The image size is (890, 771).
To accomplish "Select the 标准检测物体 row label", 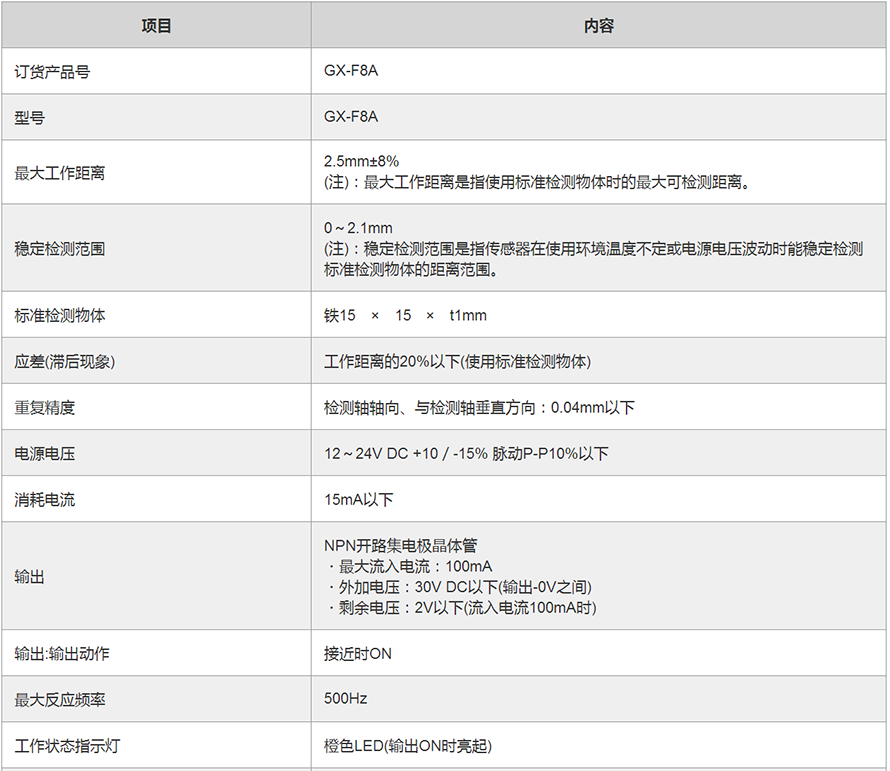I will [x=59, y=316].
